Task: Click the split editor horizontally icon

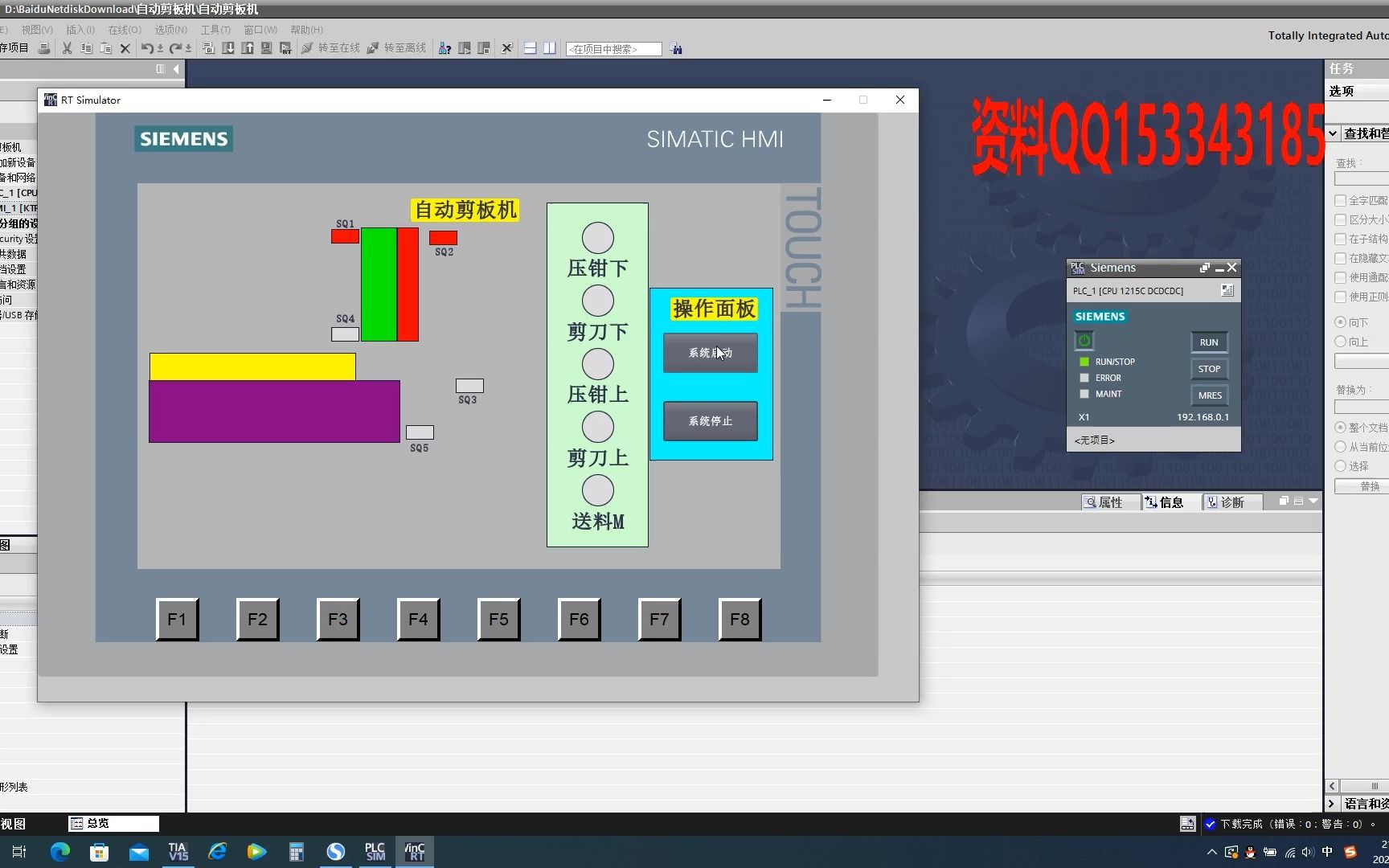Action: point(531,48)
